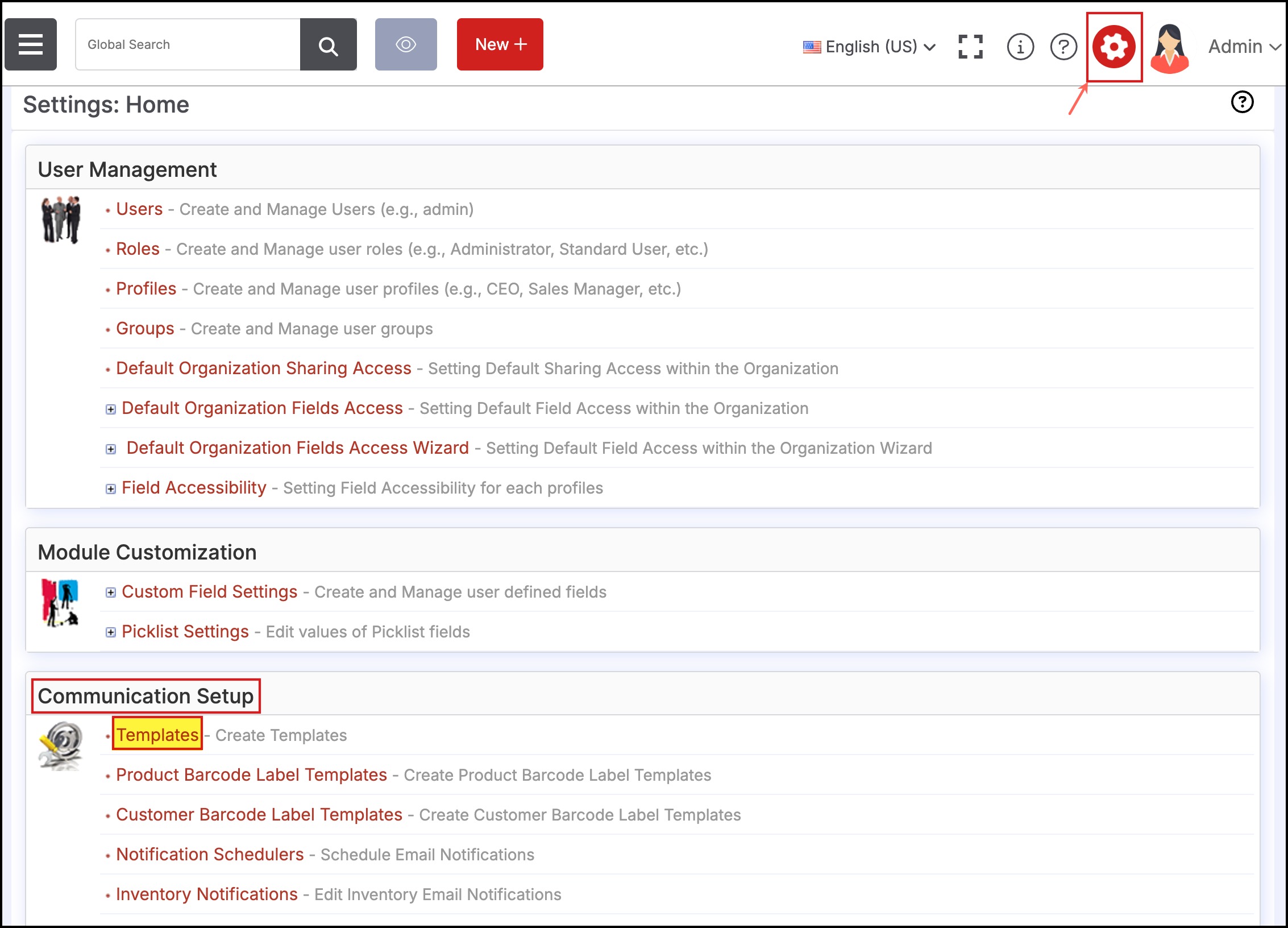Click the red New + button

click(x=500, y=44)
